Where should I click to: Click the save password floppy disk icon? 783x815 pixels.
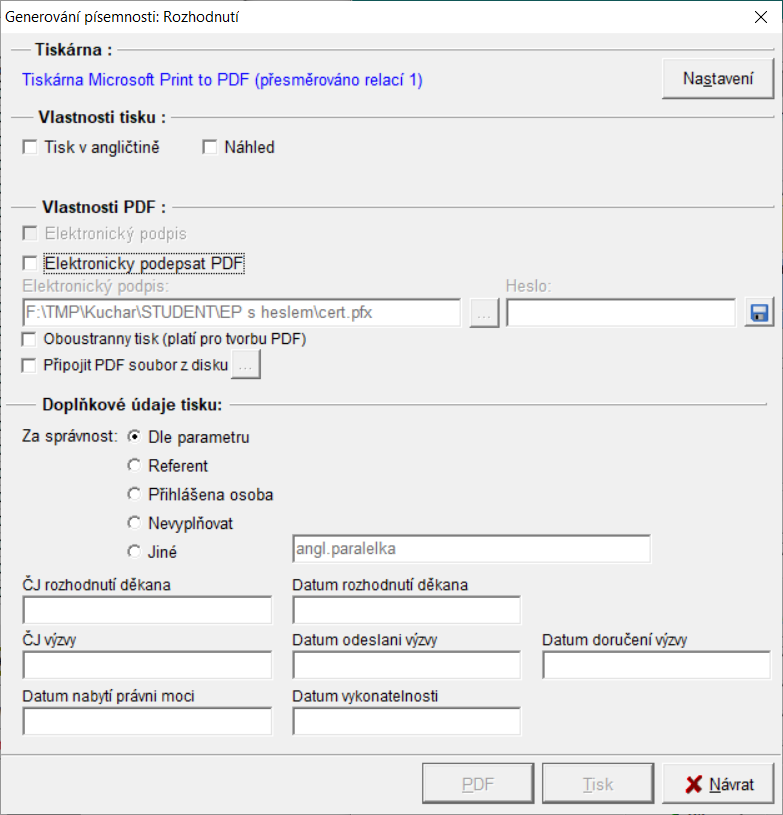(x=759, y=313)
